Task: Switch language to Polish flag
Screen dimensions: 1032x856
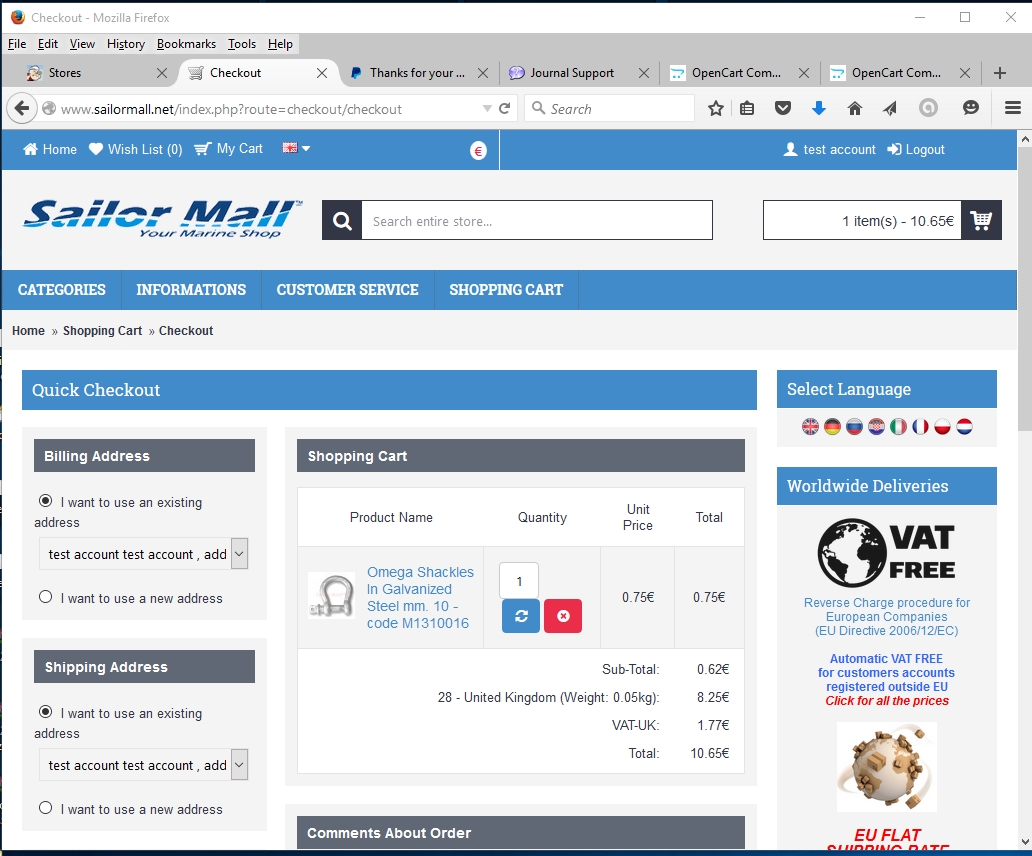Action: [942, 427]
